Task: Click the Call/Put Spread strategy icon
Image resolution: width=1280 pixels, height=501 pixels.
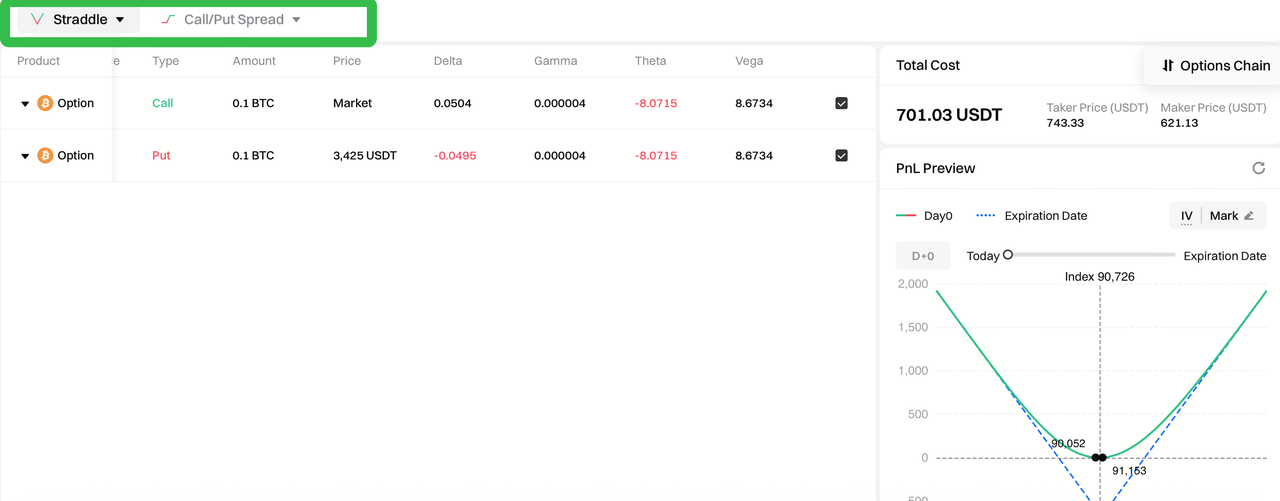Action: (x=168, y=20)
